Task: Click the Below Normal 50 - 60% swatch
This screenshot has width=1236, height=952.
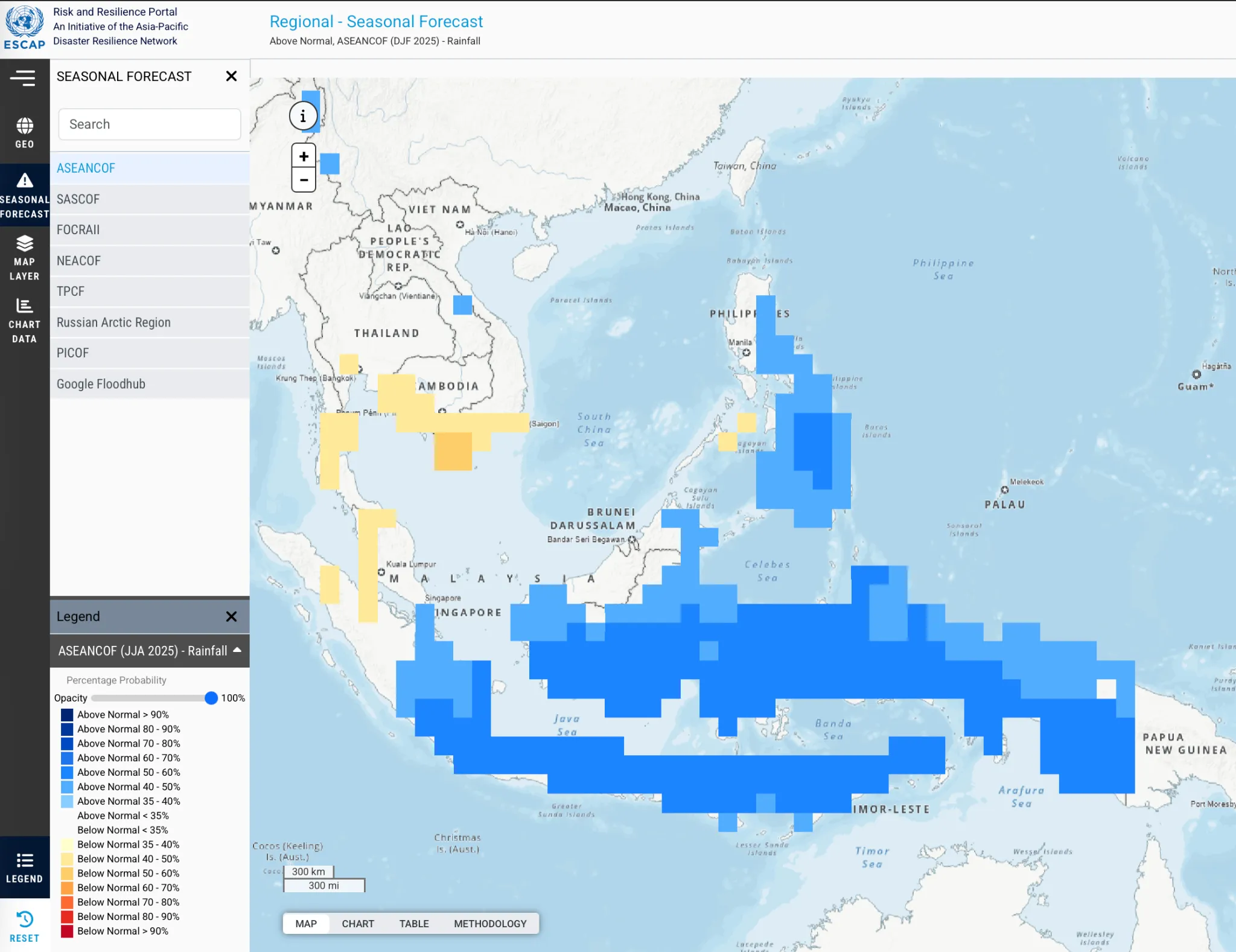Action: click(67, 874)
